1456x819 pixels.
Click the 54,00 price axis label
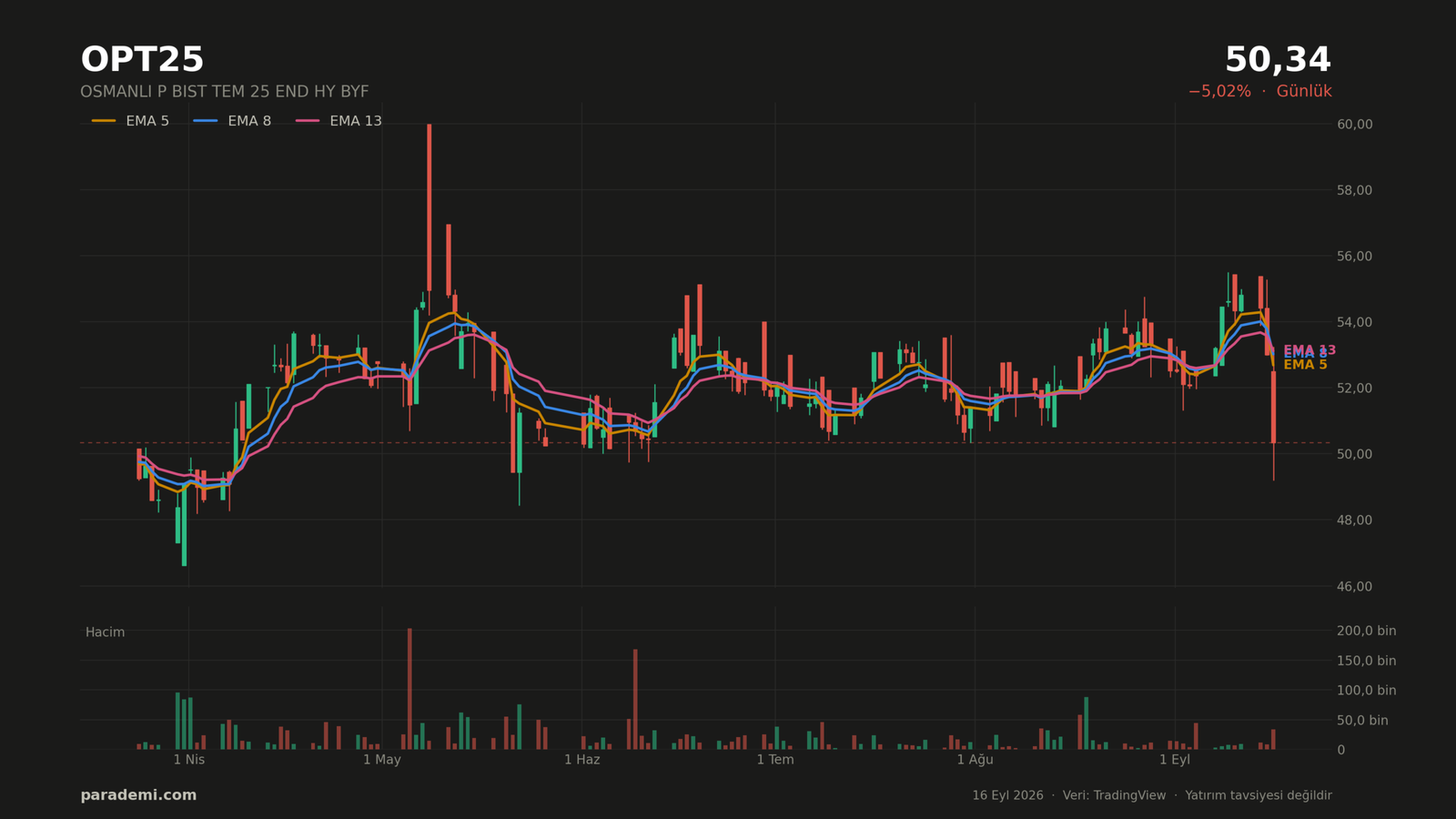coord(1354,322)
